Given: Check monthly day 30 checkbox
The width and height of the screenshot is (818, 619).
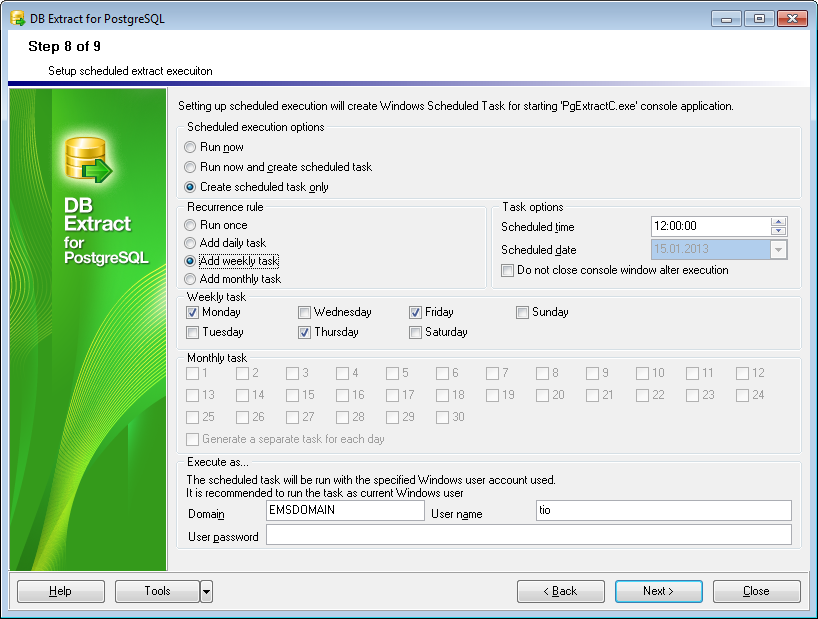Looking at the screenshot, I should click(x=442, y=417).
